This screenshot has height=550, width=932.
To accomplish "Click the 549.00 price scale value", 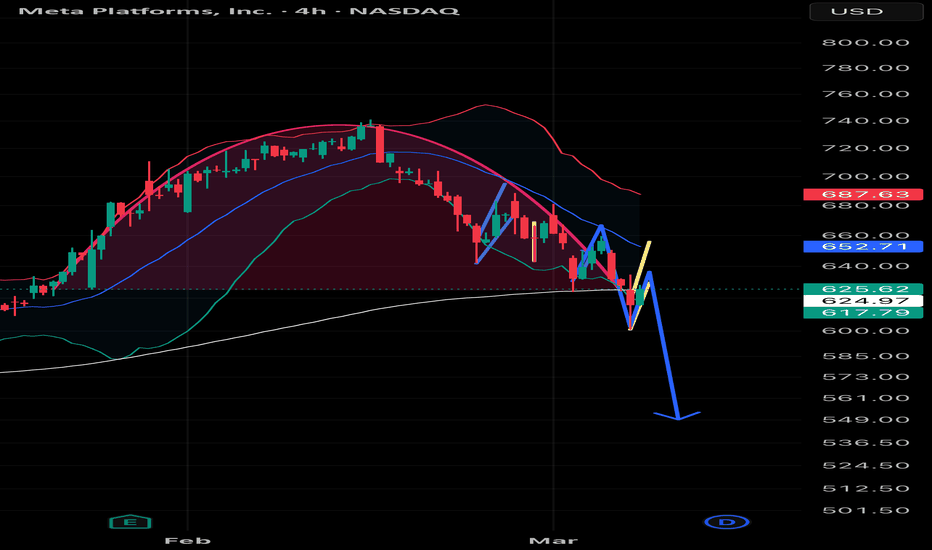I will coord(865,420).
